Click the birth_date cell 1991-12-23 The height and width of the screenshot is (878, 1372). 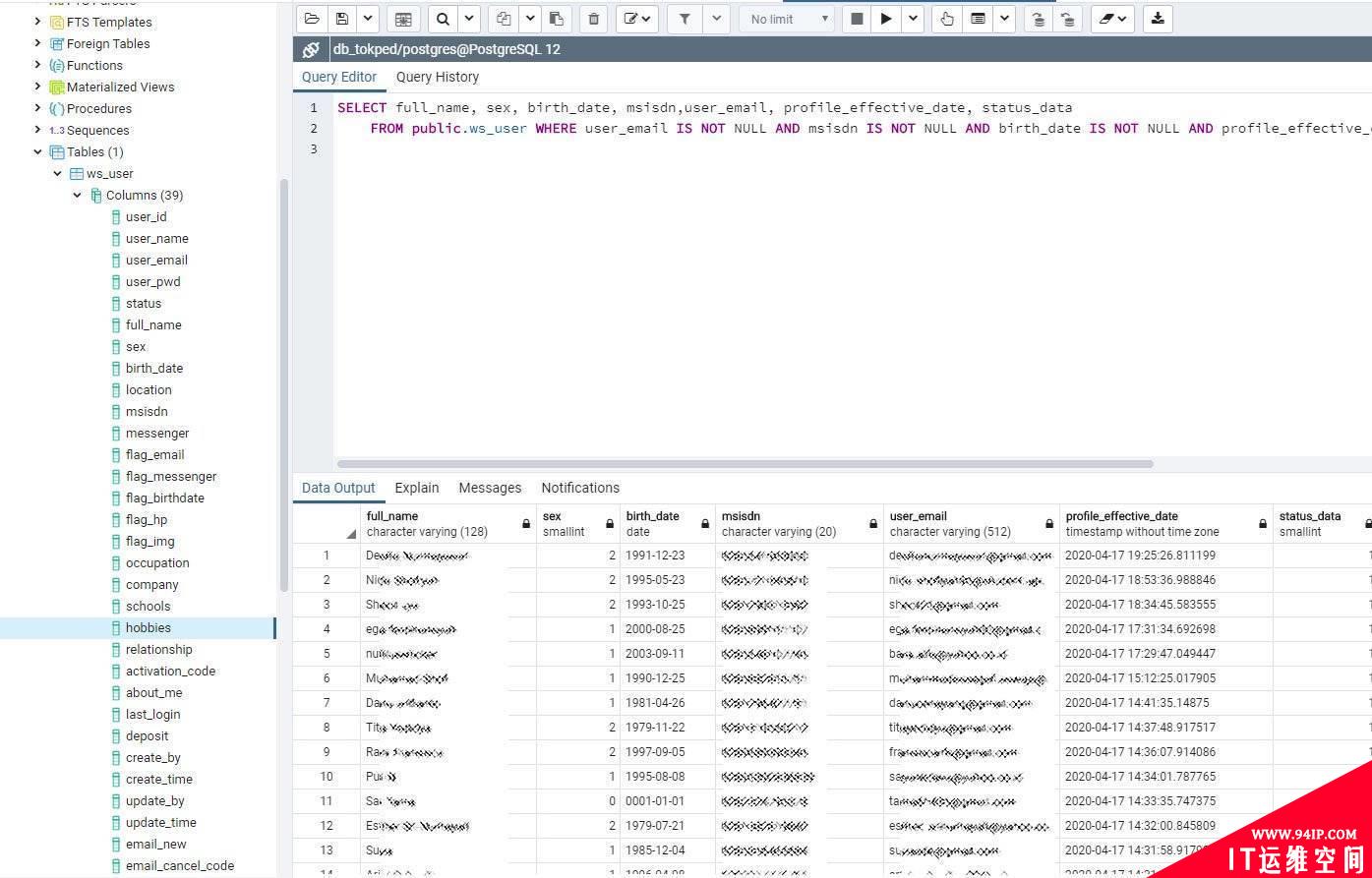click(x=668, y=556)
